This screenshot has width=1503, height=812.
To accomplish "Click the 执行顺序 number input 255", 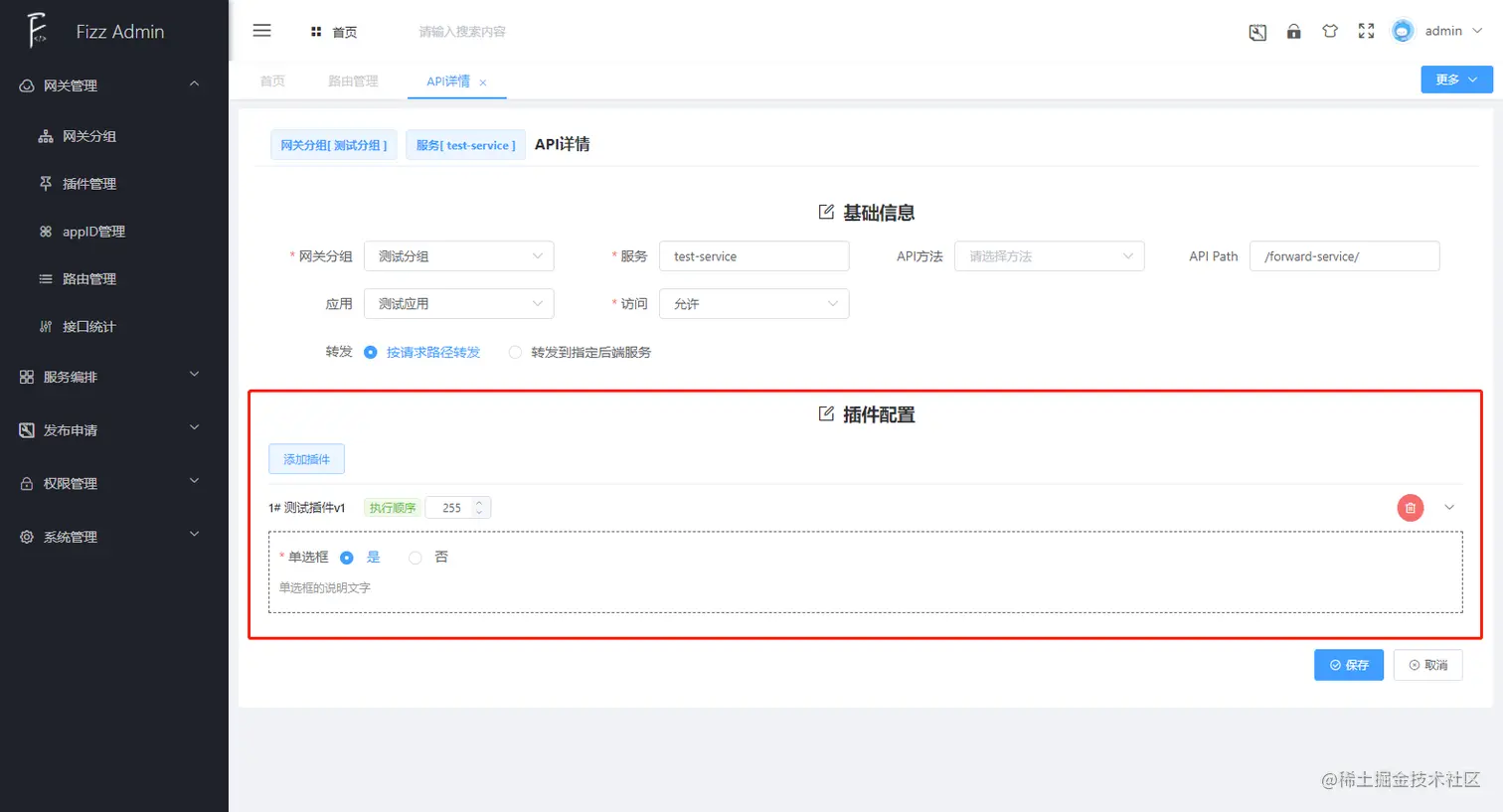I will coord(452,508).
